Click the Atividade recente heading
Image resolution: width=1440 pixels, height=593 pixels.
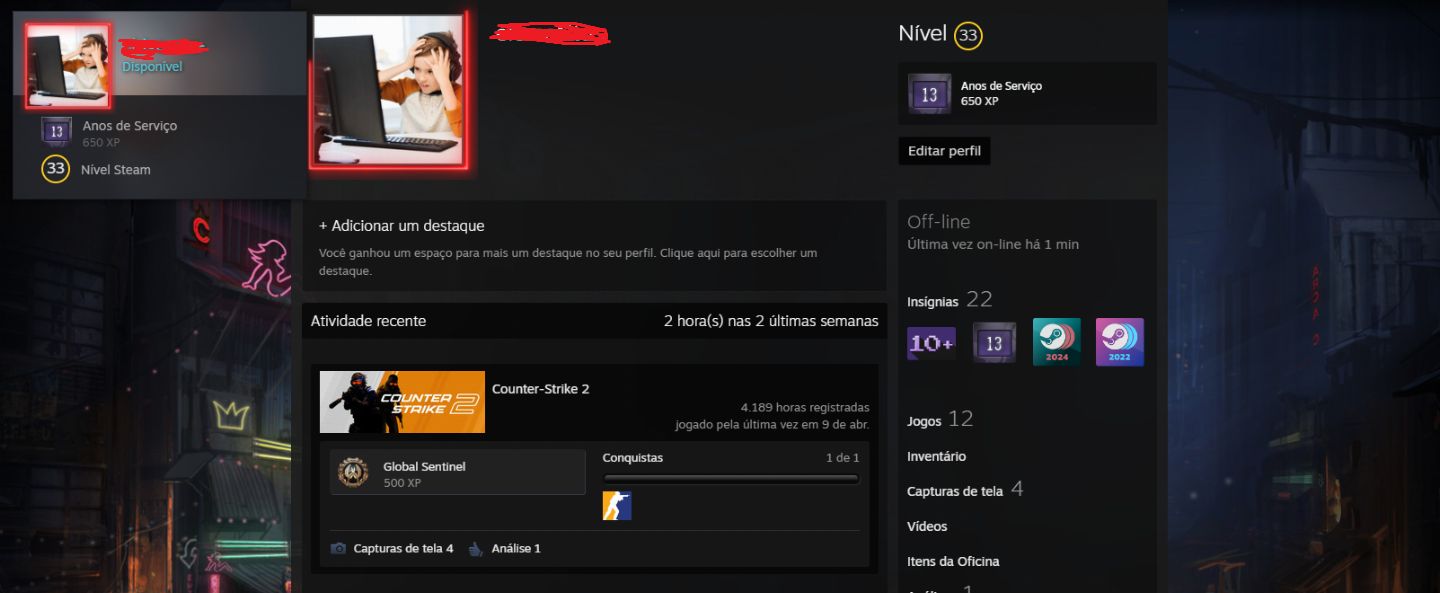click(x=368, y=321)
